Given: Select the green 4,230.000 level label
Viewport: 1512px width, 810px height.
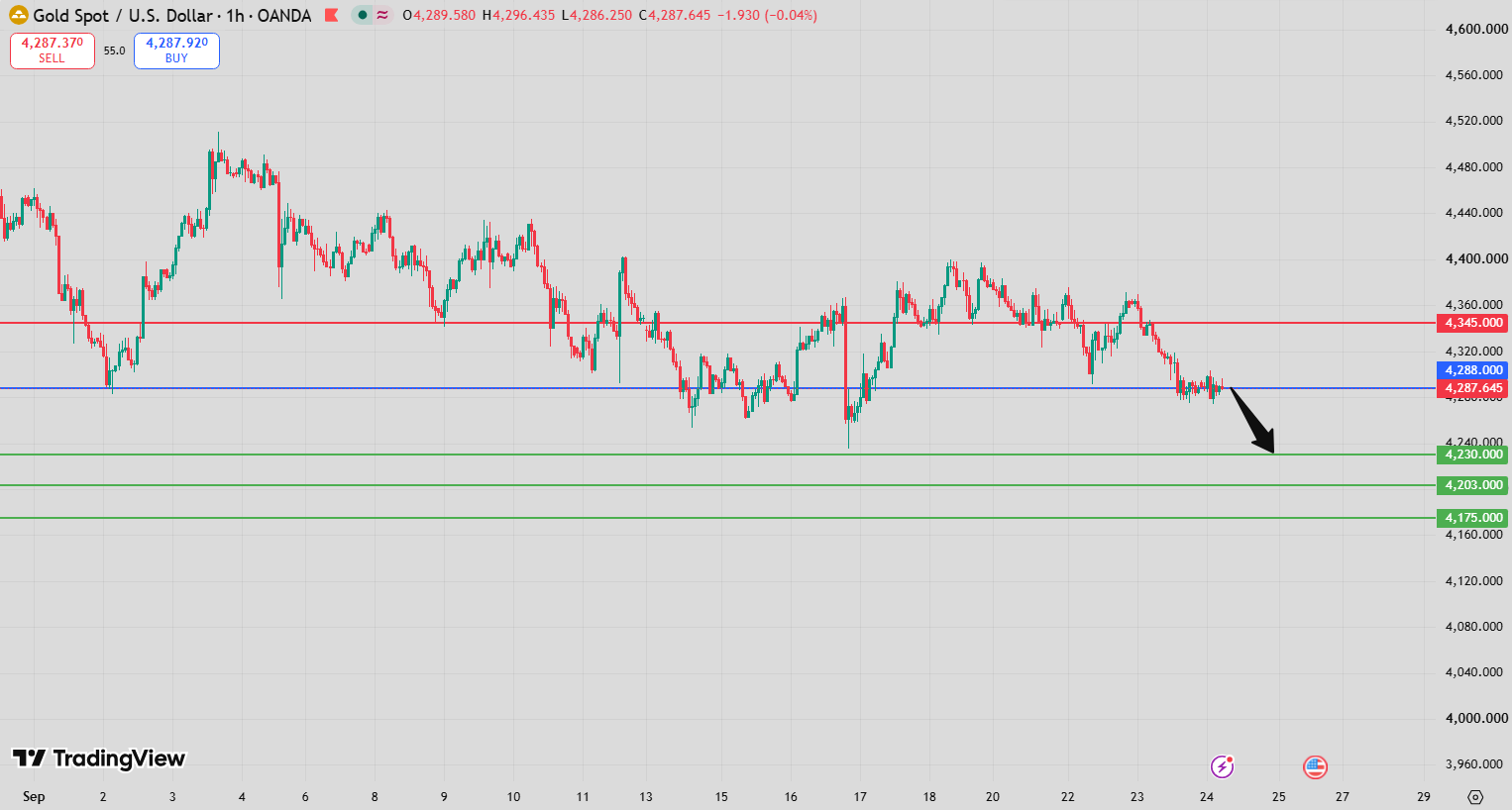Looking at the screenshot, I should pyautogui.click(x=1472, y=455).
